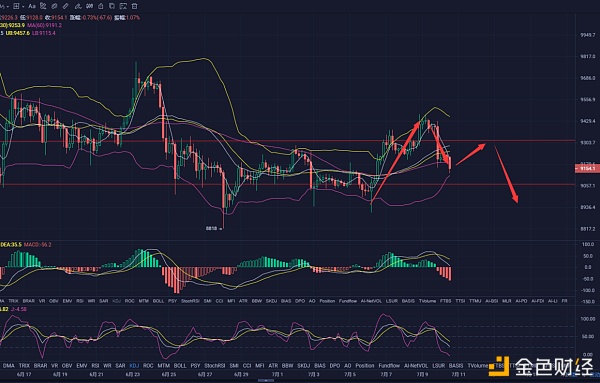The width and height of the screenshot is (600, 383).
Task: Click the MACD:-56.2 legend value
Action: click(x=38, y=244)
